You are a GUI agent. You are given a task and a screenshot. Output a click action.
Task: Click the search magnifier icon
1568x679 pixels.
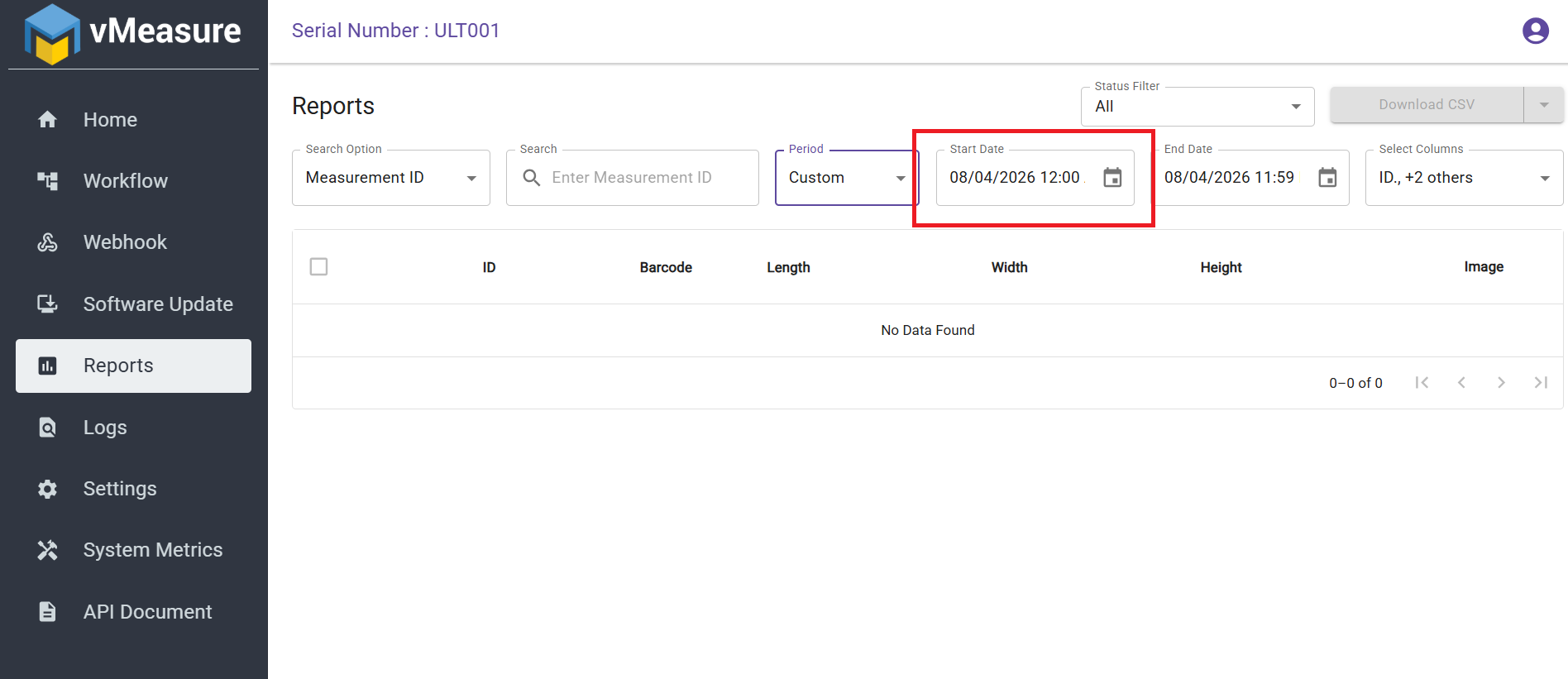(x=532, y=178)
